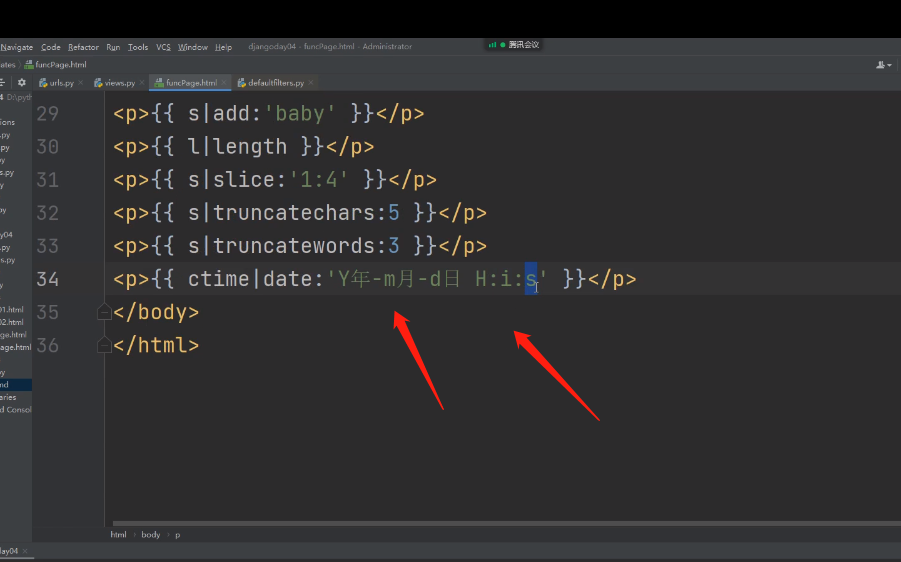This screenshot has height=562, width=901.
Task: Collapse the </html> fold marker
Action: [x=104, y=345]
